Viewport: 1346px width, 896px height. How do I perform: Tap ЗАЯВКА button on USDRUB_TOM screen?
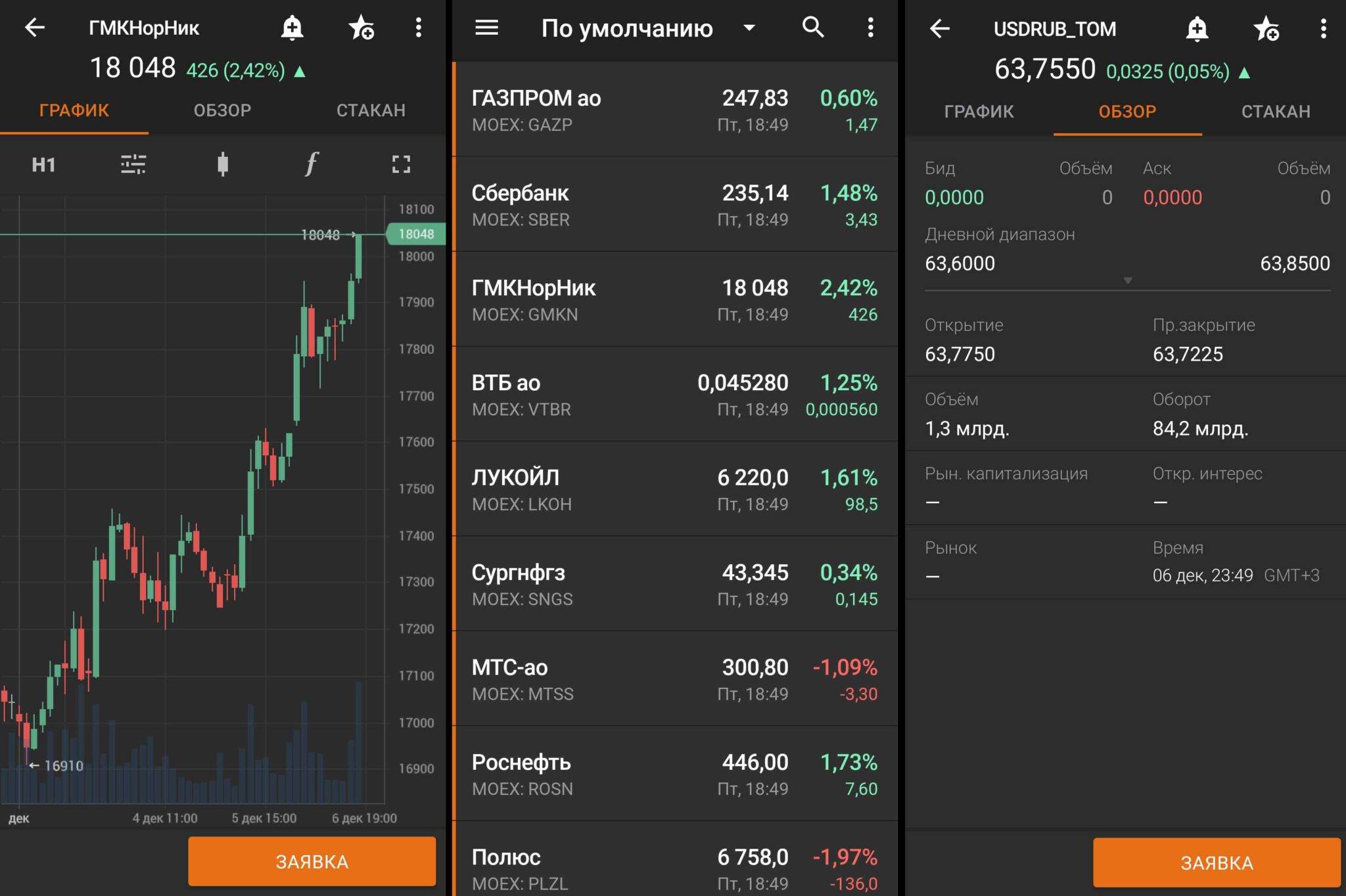tap(1217, 862)
